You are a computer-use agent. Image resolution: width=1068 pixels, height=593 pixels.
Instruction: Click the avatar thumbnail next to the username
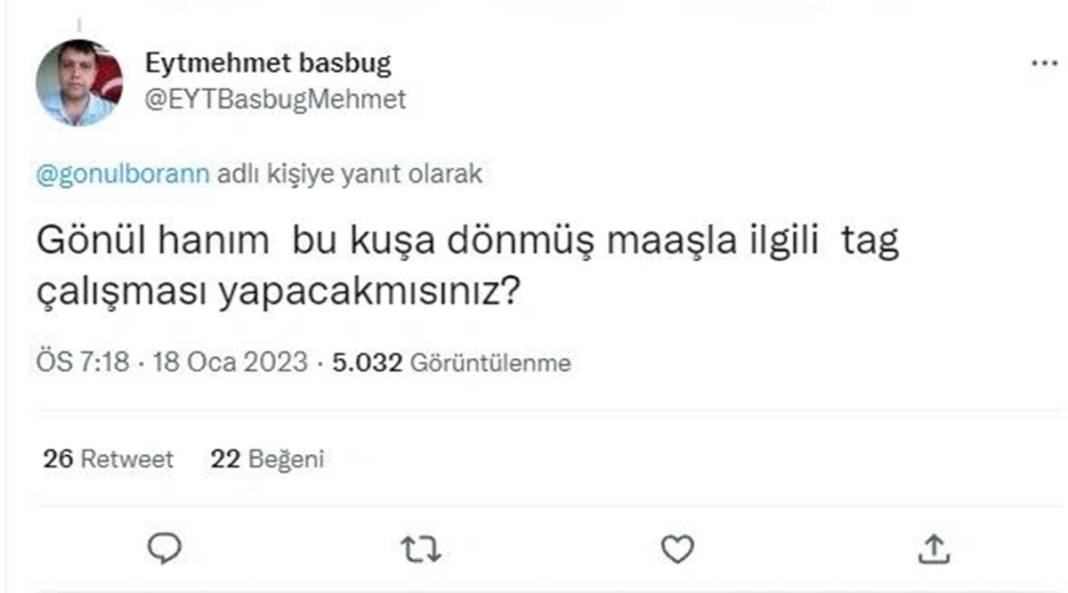coord(80,75)
